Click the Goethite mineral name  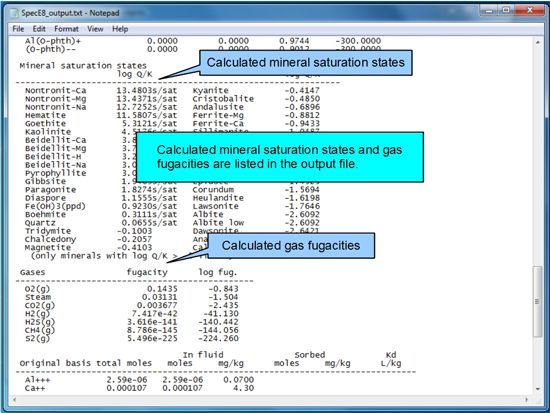(x=45, y=124)
